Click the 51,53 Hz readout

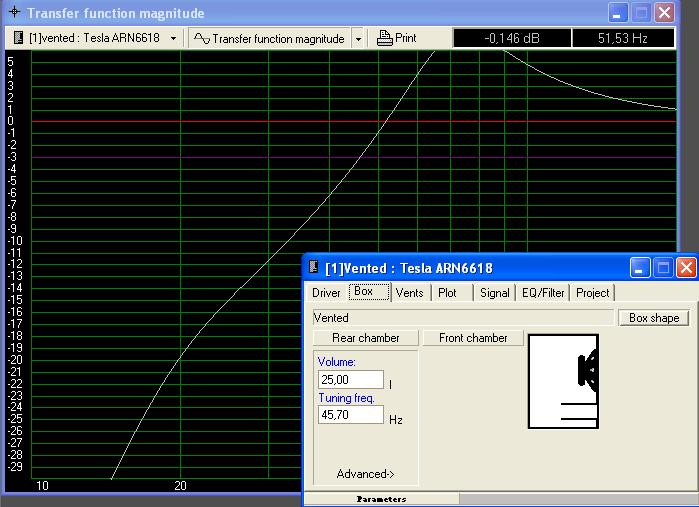point(623,38)
